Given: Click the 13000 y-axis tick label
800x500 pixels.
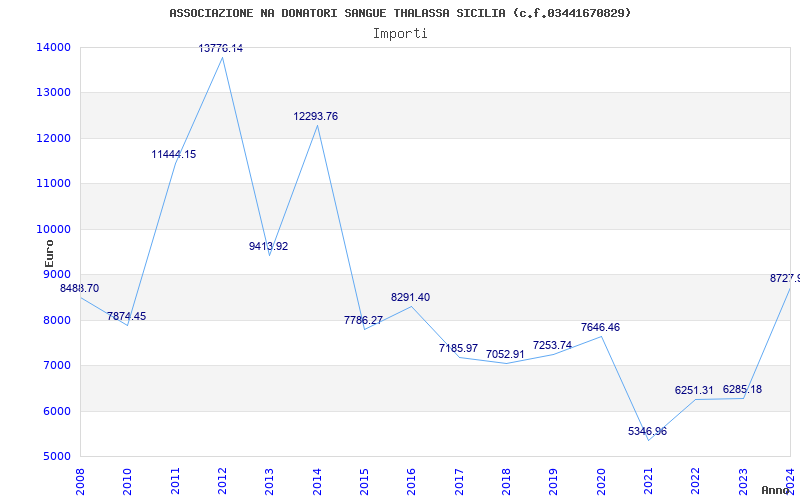Looking at the screenshot, I should (x=53, y=93).
